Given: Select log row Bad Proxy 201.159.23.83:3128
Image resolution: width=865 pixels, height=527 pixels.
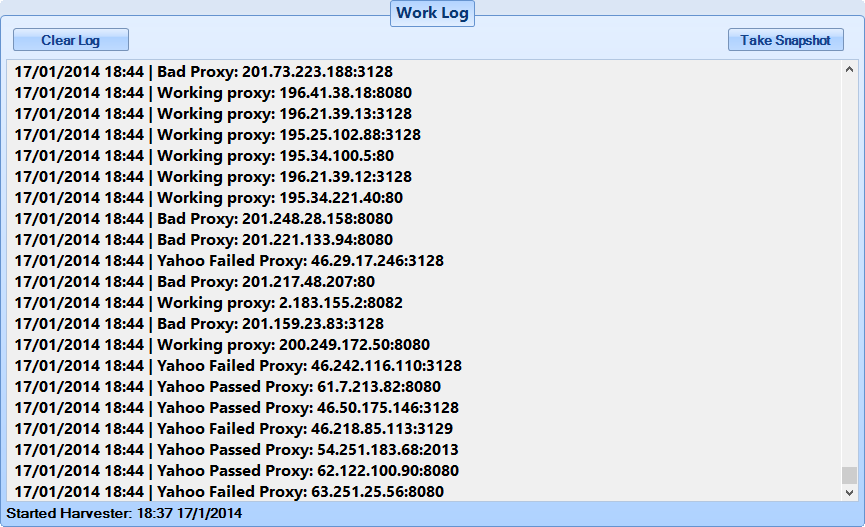Looking at the screenshot, I should tap(199, 323).
